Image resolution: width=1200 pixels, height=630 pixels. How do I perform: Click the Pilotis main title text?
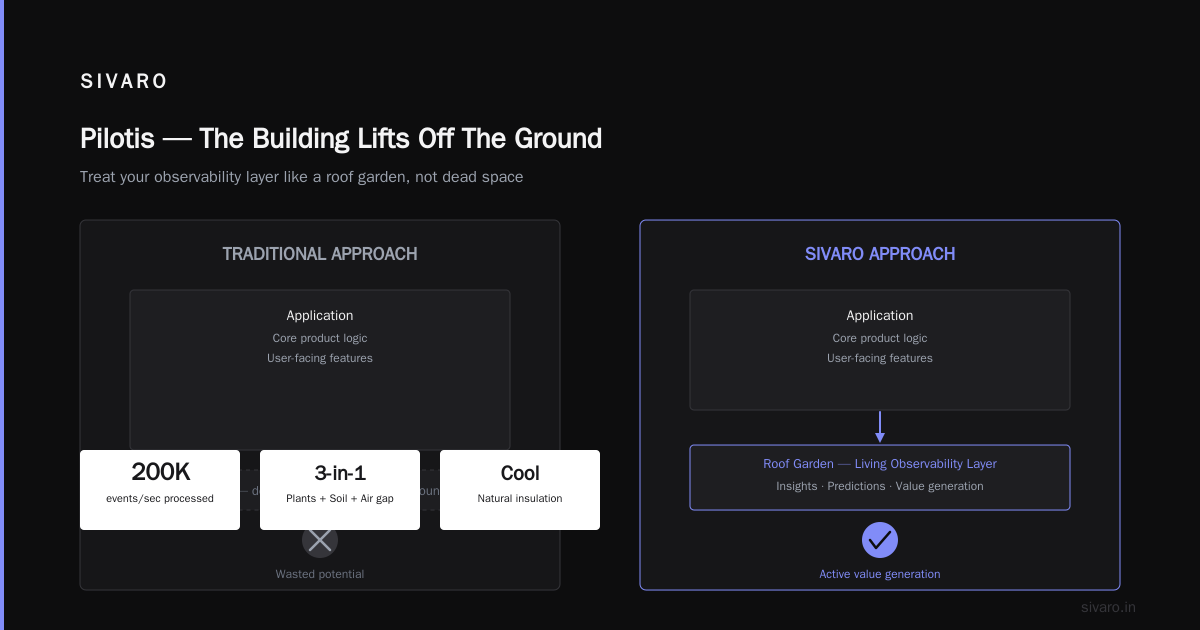(341, 138)
